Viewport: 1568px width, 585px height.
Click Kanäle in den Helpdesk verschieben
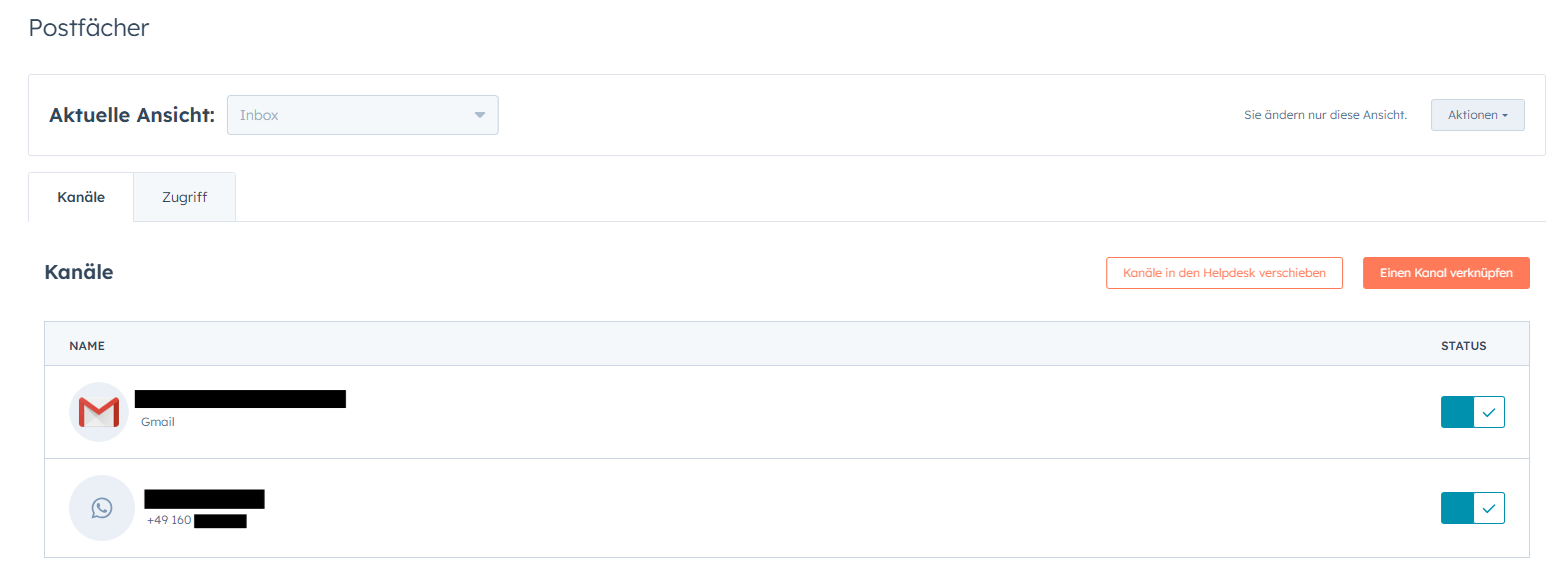tap(1224, 273)
